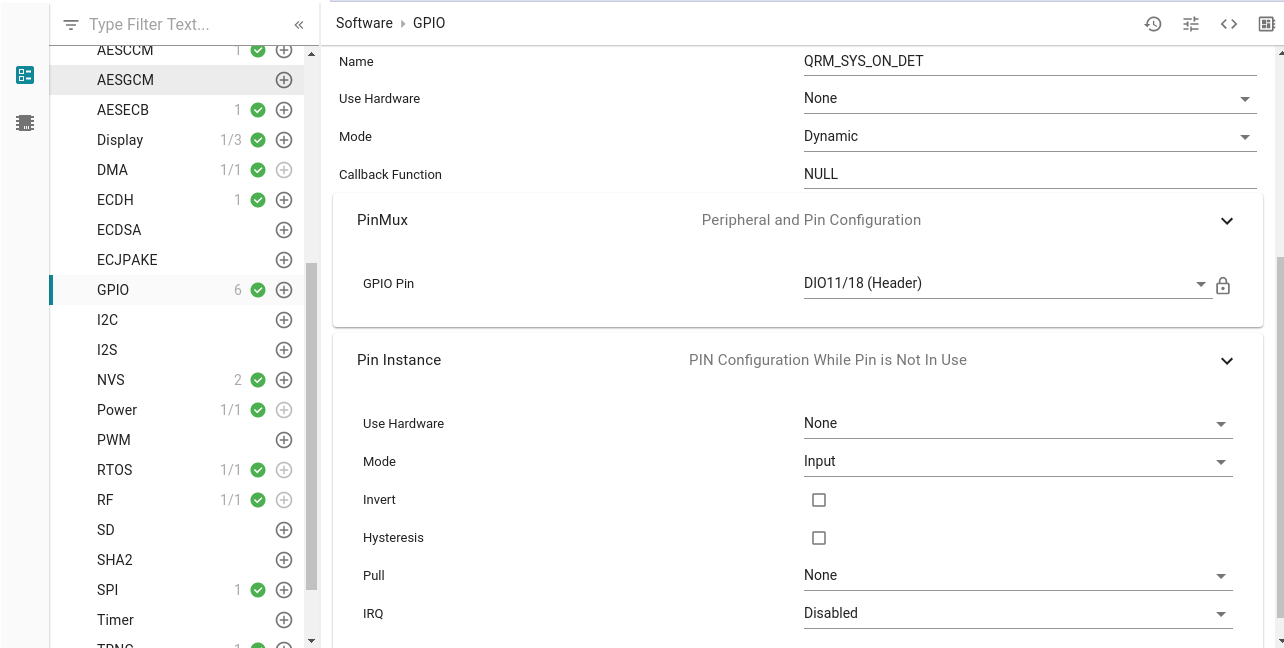Open the board view icon
The image size is (1284, 648).
tap(1266, 24)
